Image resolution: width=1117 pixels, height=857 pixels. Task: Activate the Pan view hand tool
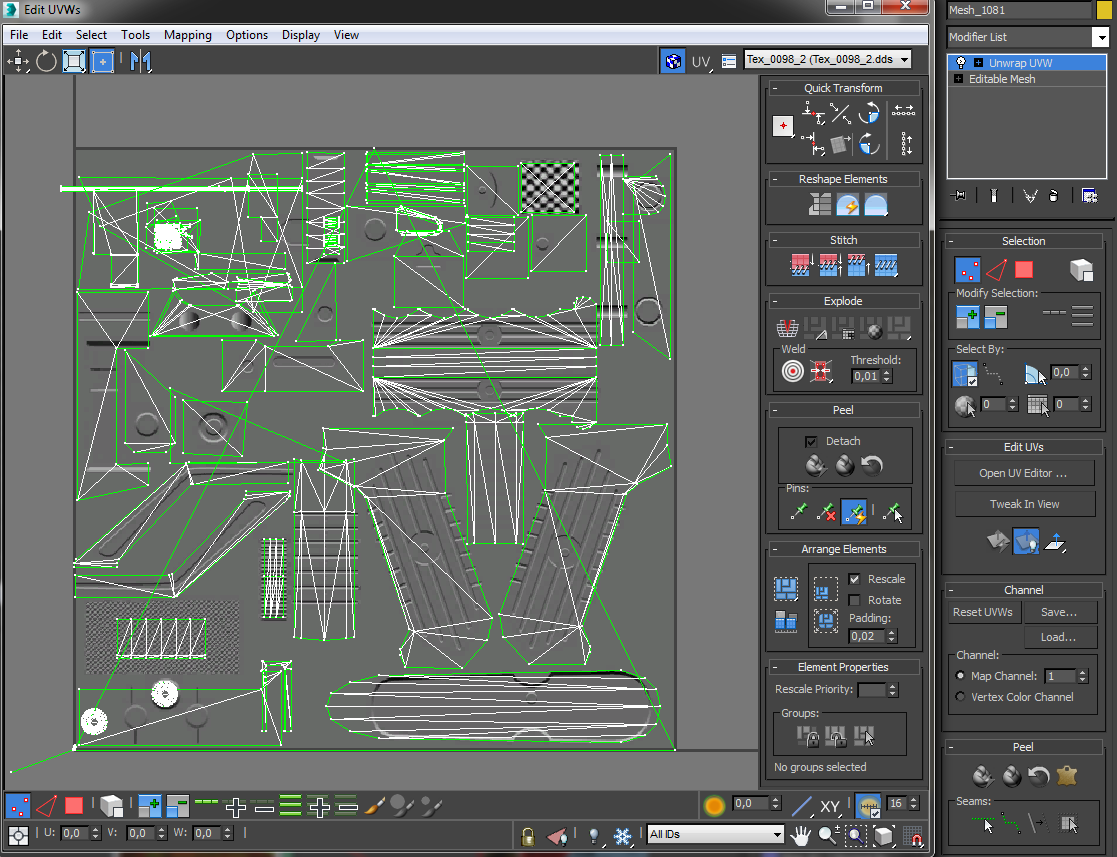(801, 834)
